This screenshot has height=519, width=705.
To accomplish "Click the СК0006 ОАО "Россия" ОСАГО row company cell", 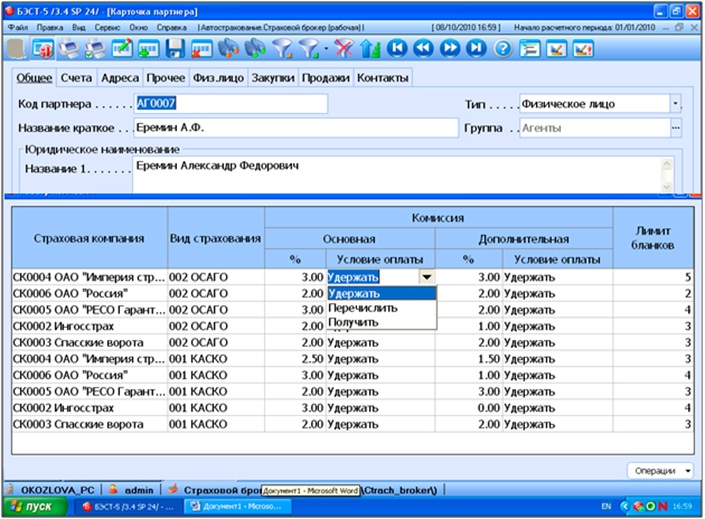I will (x=89, y=293).
